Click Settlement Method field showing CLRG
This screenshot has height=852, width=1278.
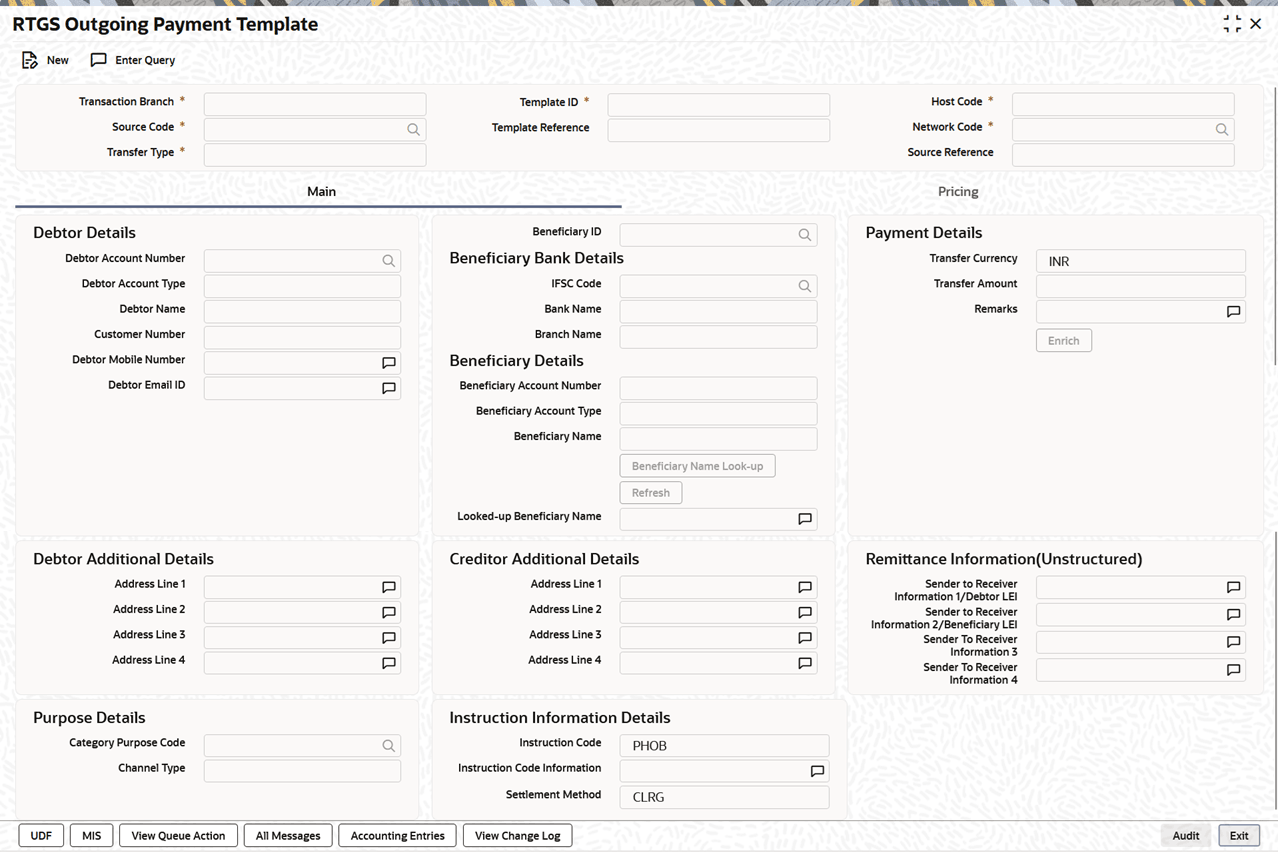tap(724, 797)
